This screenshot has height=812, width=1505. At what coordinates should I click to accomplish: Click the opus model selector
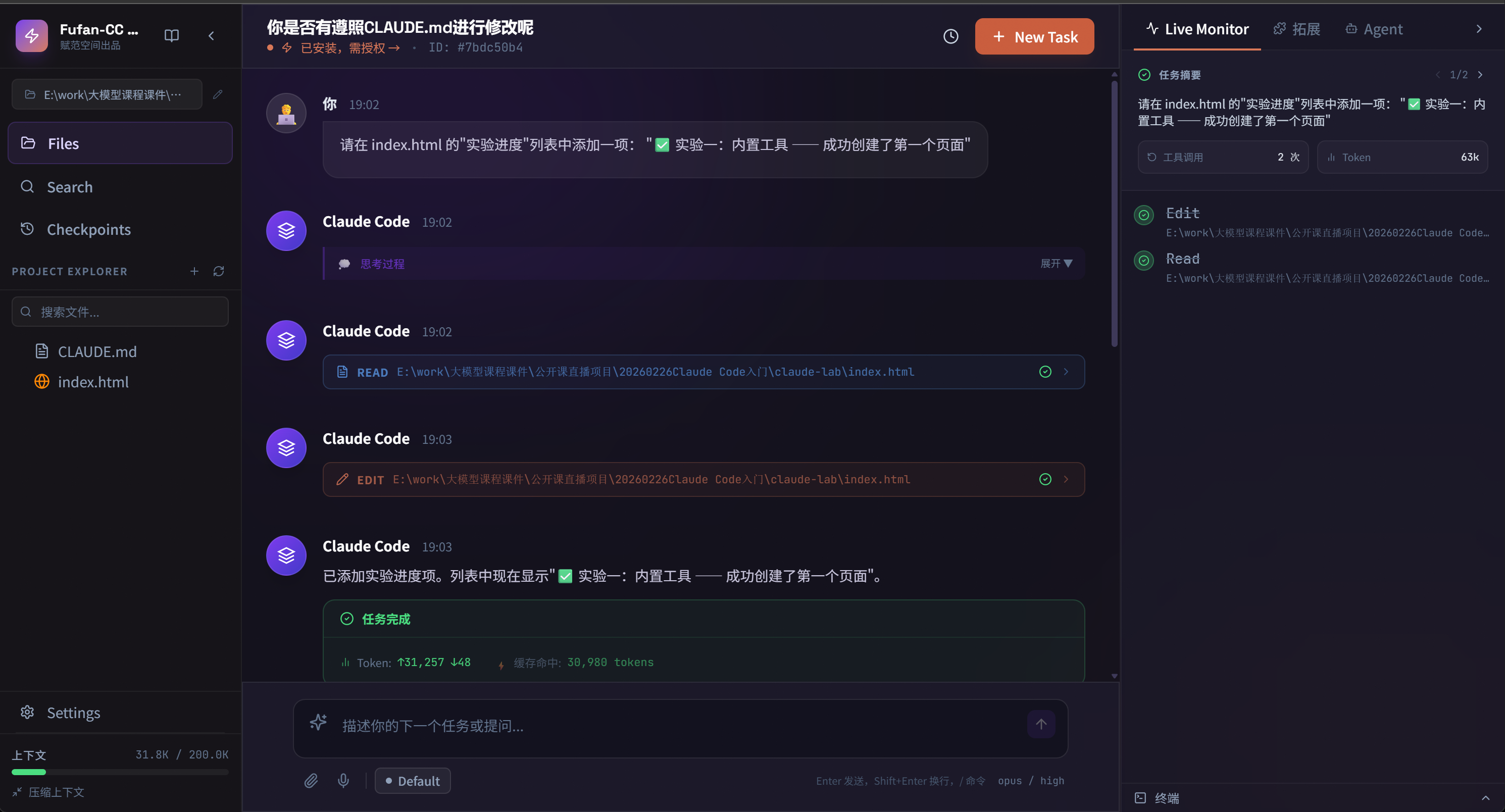[x=1010, y=781]
